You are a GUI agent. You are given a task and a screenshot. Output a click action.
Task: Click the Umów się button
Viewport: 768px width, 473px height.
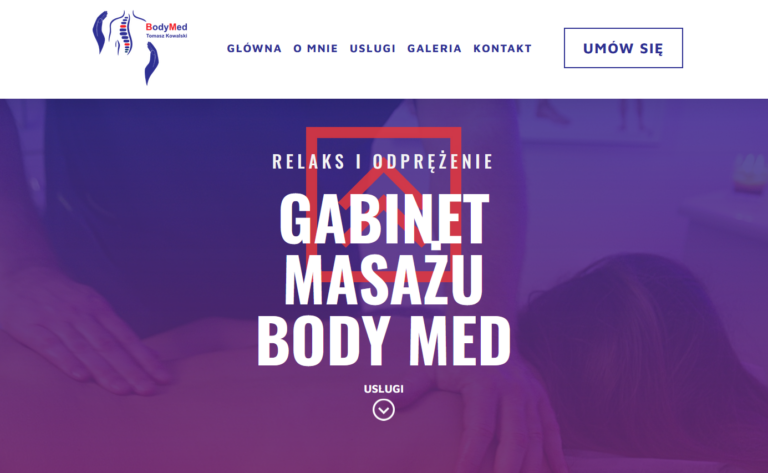click(623, 48)
